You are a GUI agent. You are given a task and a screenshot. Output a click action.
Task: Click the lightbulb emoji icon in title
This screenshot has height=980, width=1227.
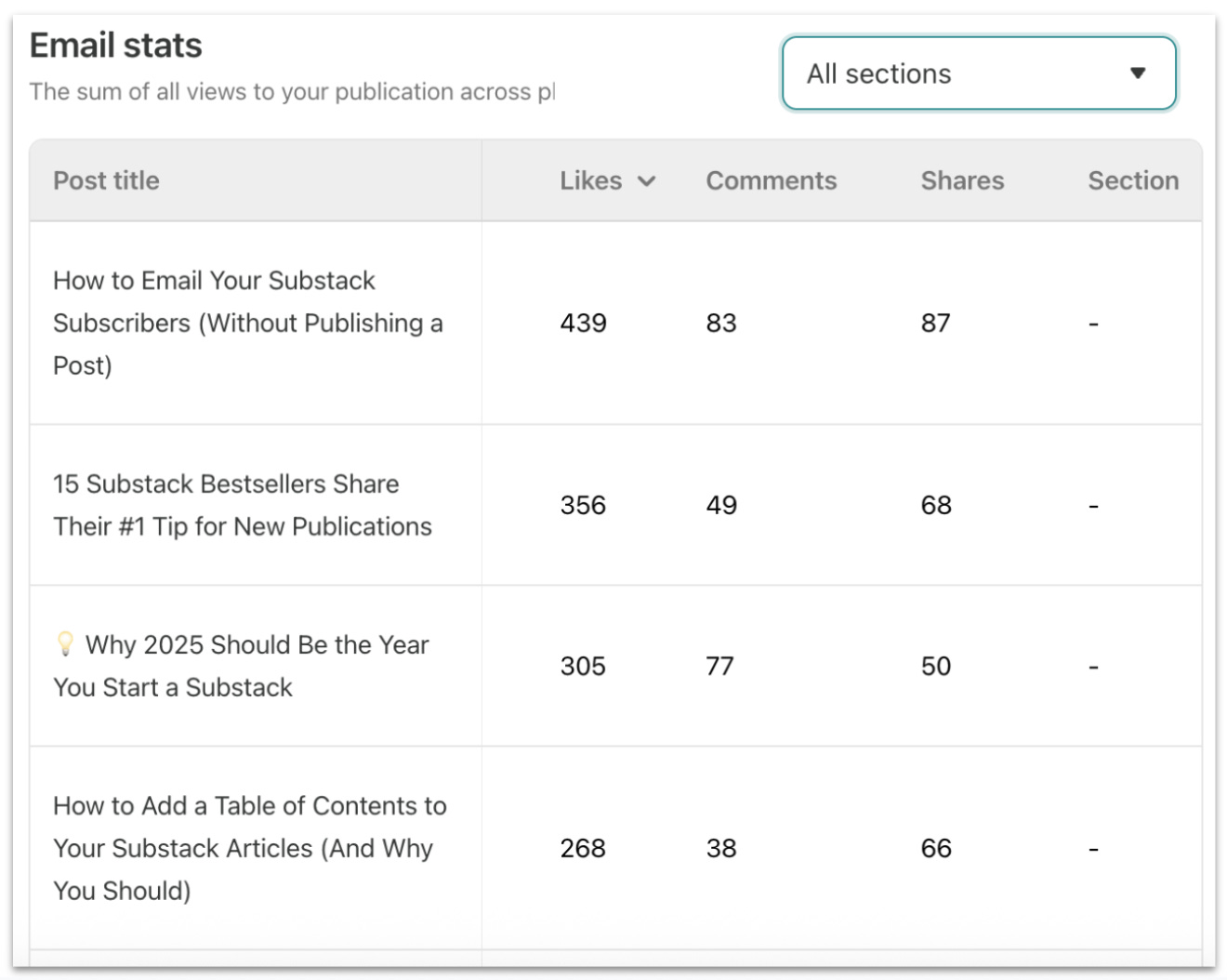pos(65,643)
